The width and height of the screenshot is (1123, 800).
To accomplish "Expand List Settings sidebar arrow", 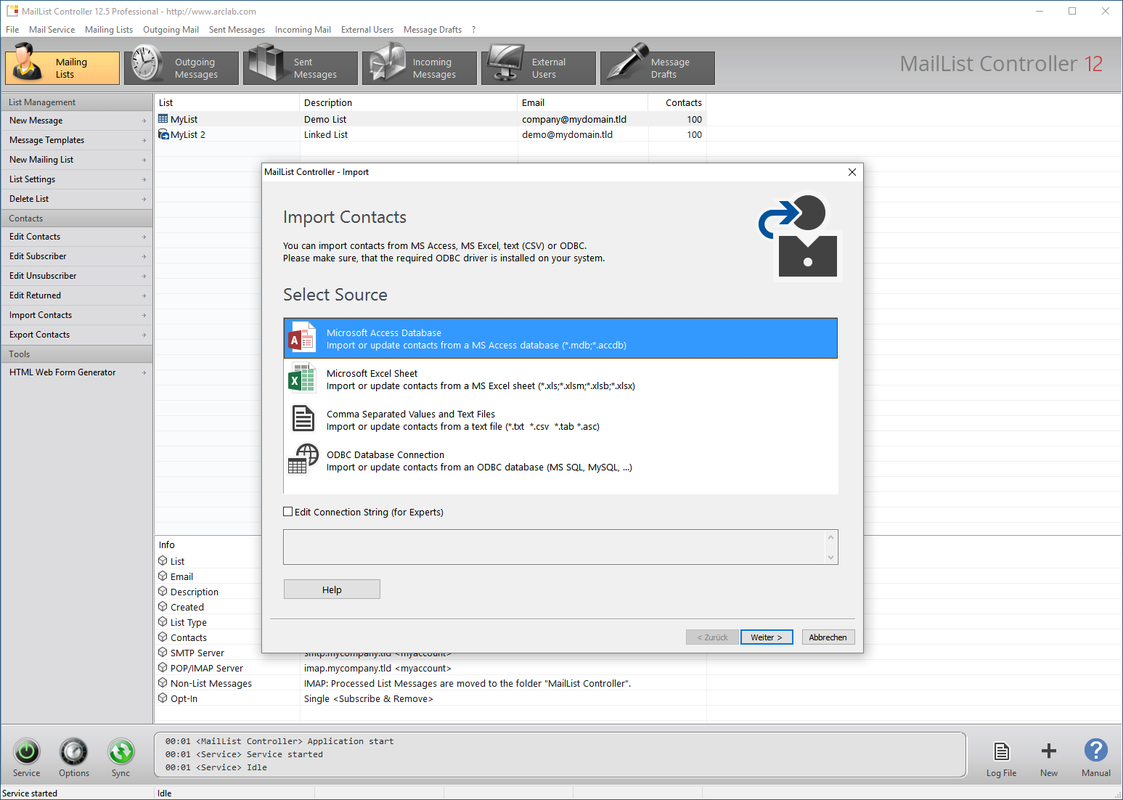I will point(144,180).
